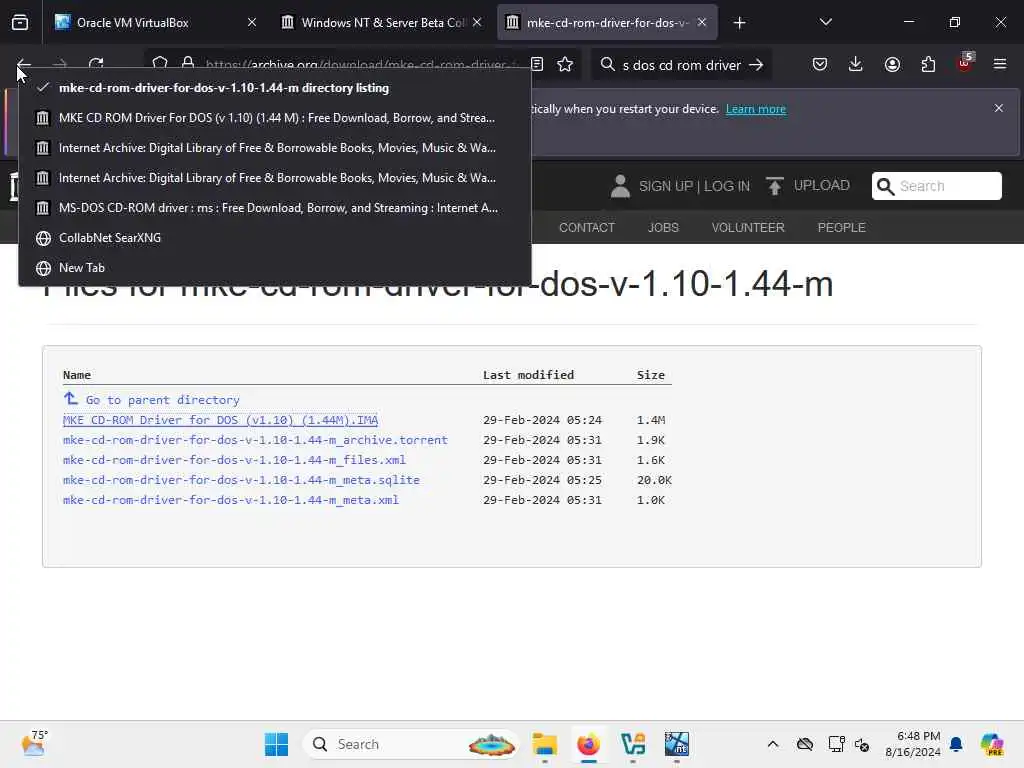
Task: Click the Learn more link in notification
Action: pyautogui.click(x=756, y=109)
